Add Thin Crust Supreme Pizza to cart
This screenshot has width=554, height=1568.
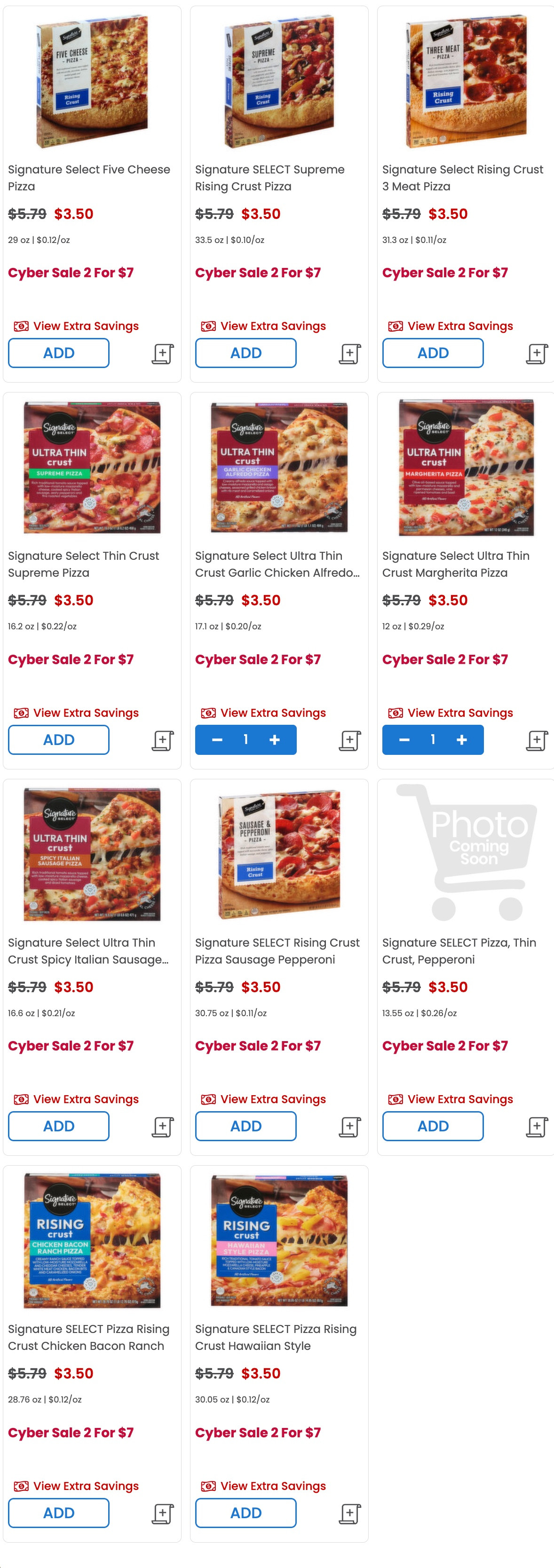click(58, 739)
